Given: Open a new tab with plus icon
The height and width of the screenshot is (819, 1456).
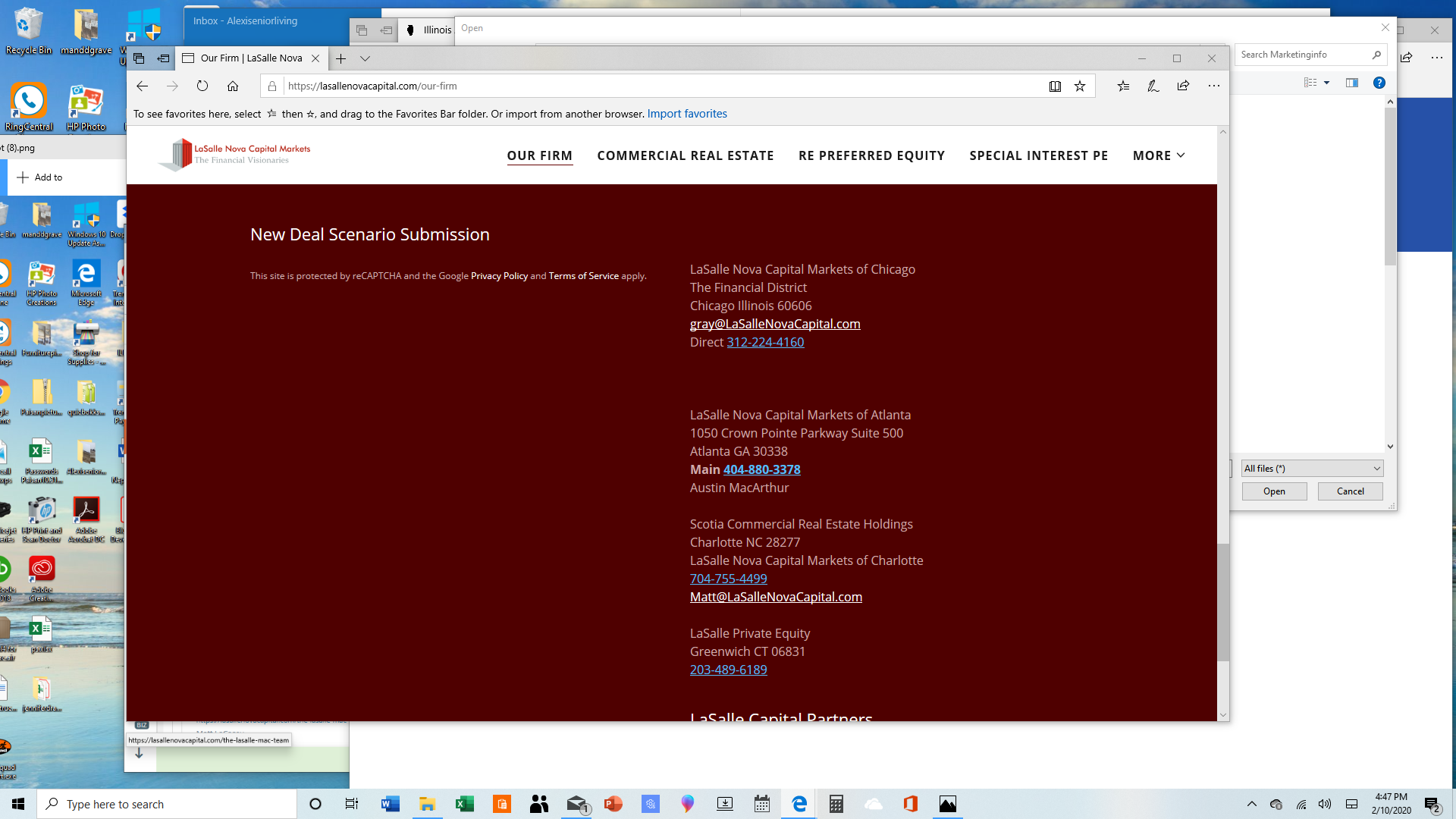Looking at the screenshot, I should 341,58.
